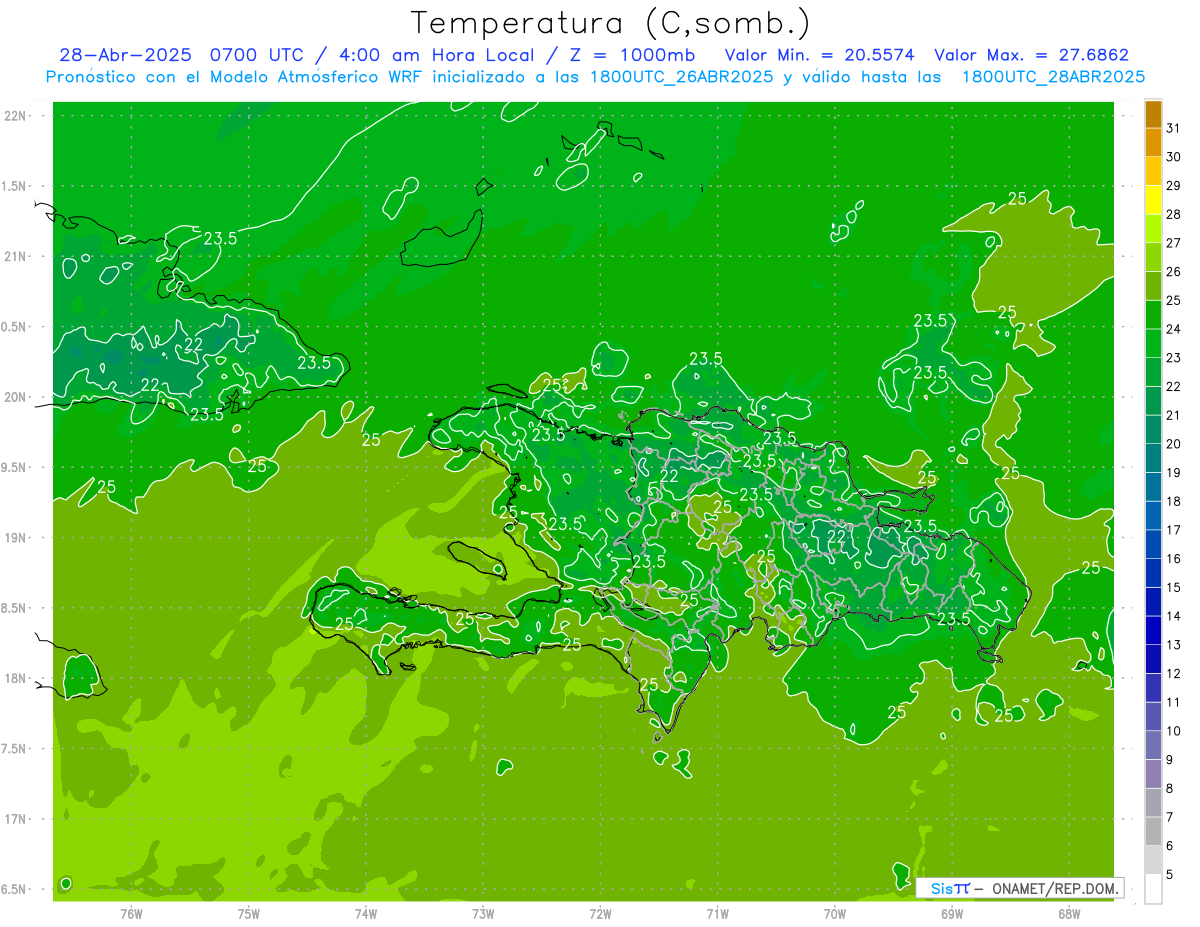Click the 'ONAMET/REP.DOM.' credit label
Image resolution: width=1200 pixels, height=927 pixels.
click(x=1056, y=888)
